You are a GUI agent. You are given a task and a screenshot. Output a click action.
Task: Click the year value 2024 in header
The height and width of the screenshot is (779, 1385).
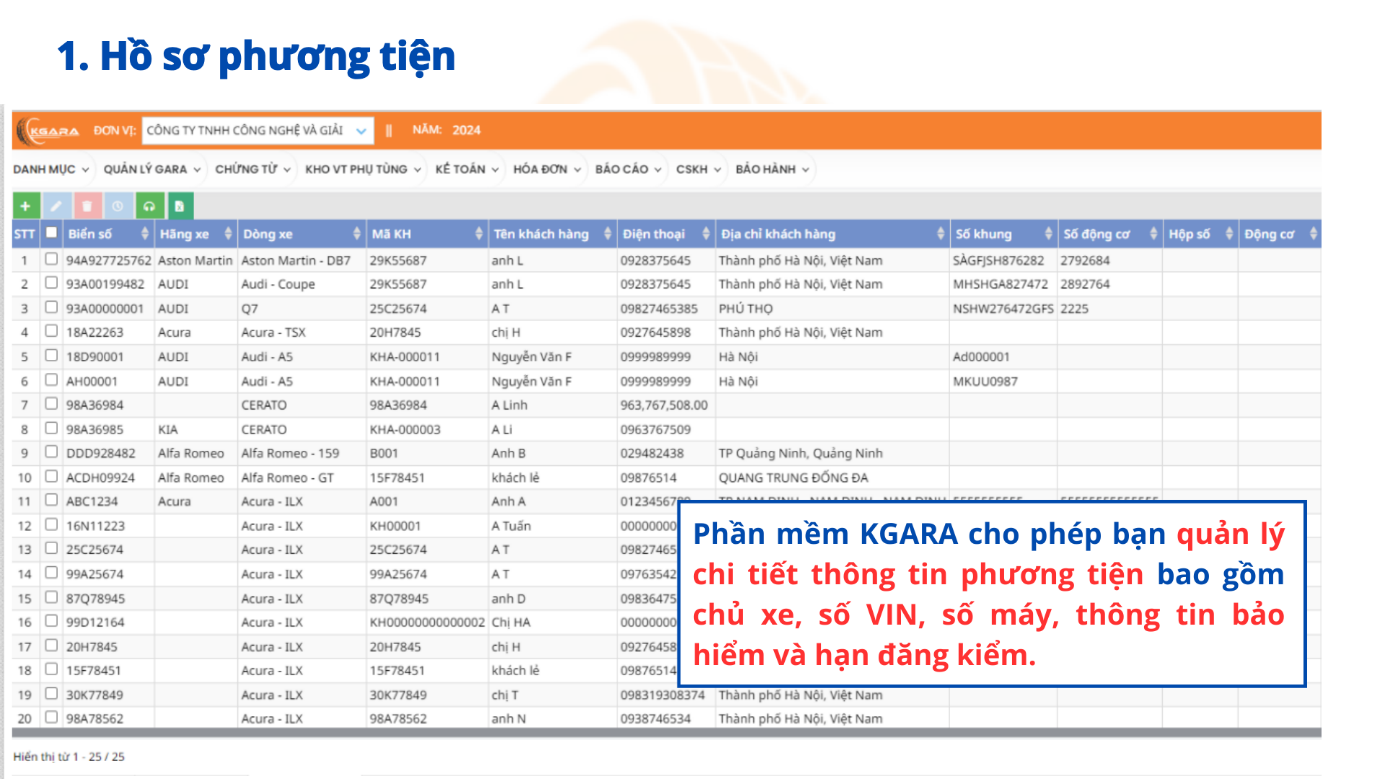[x=466, y=130]
